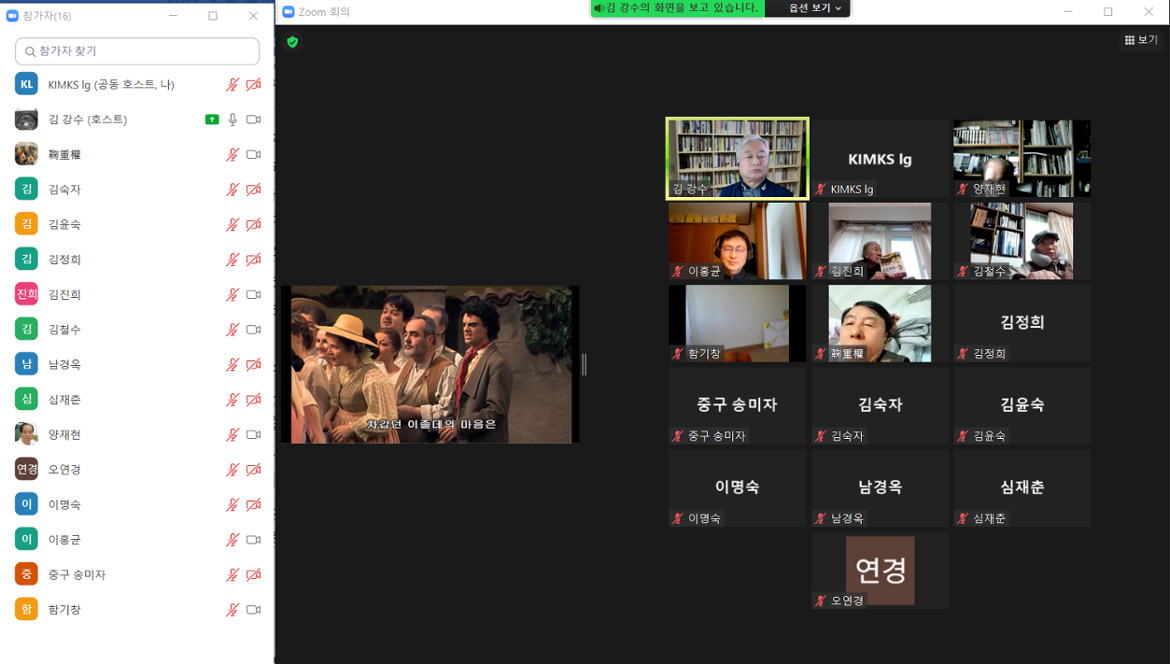Click the green screen-sharing indicator beside 김 강수

pos(212,119)
